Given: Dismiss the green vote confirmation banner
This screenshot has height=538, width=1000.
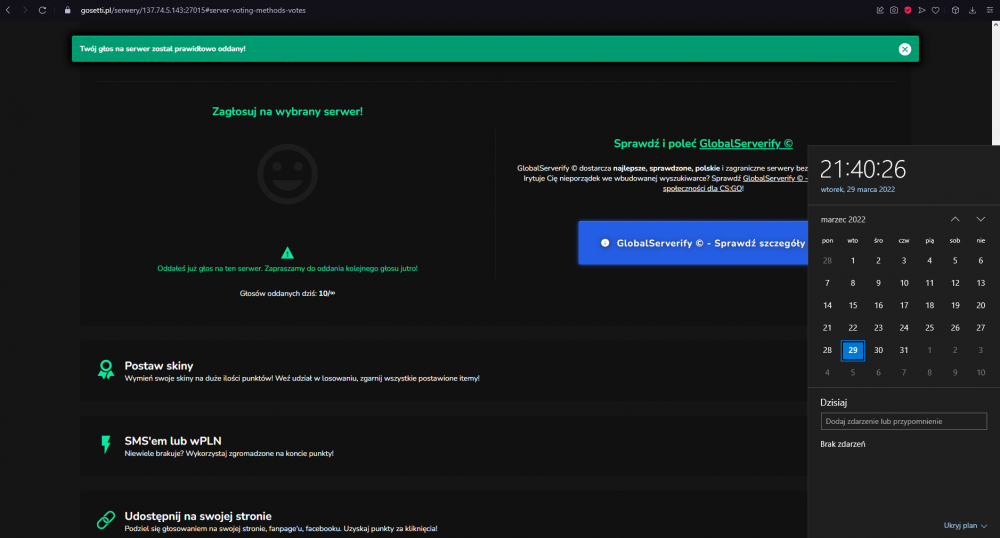Looking at the screenshot, I should point(904,49).
